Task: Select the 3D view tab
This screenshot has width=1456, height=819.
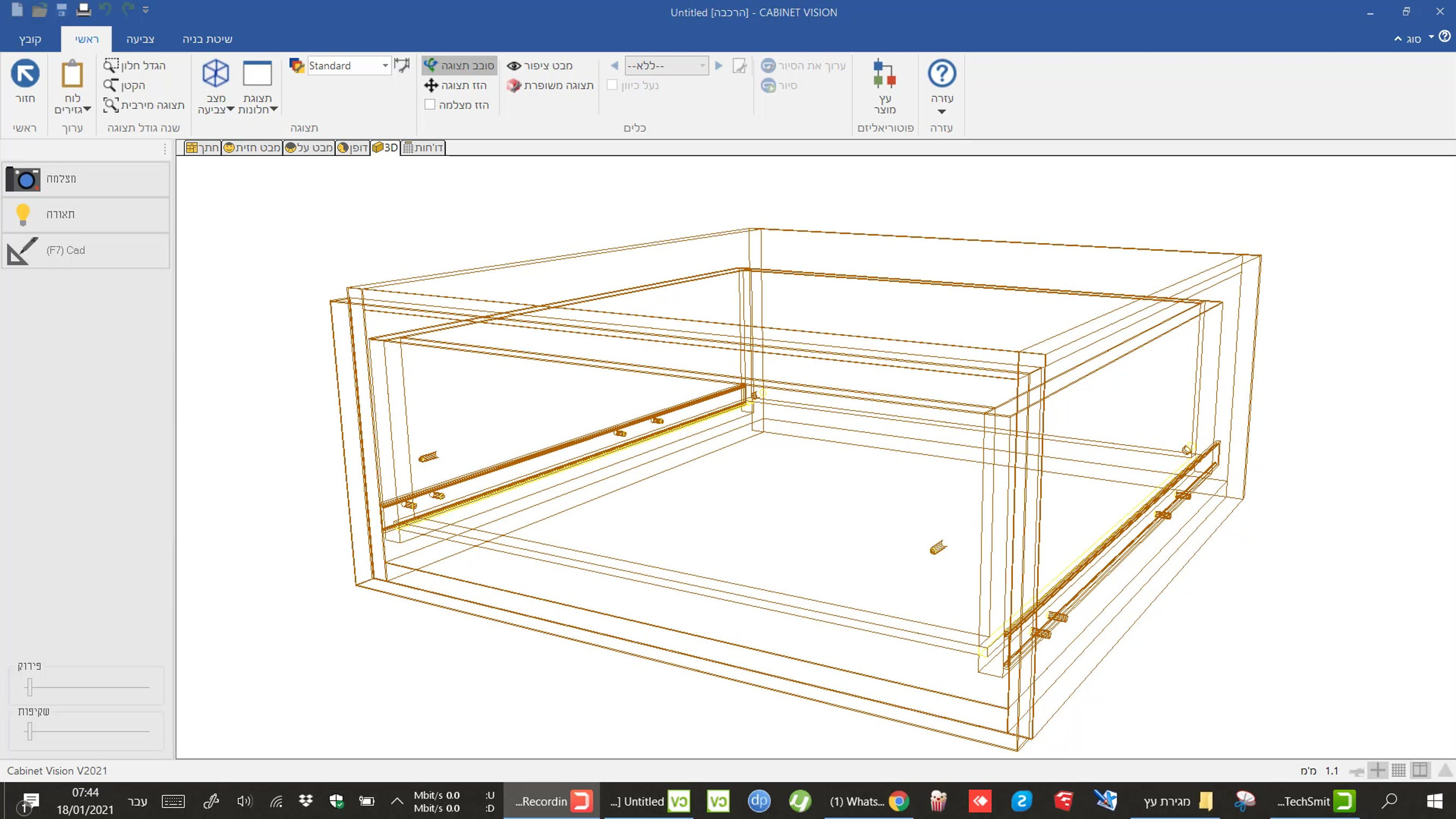Action: coord(385,147)
